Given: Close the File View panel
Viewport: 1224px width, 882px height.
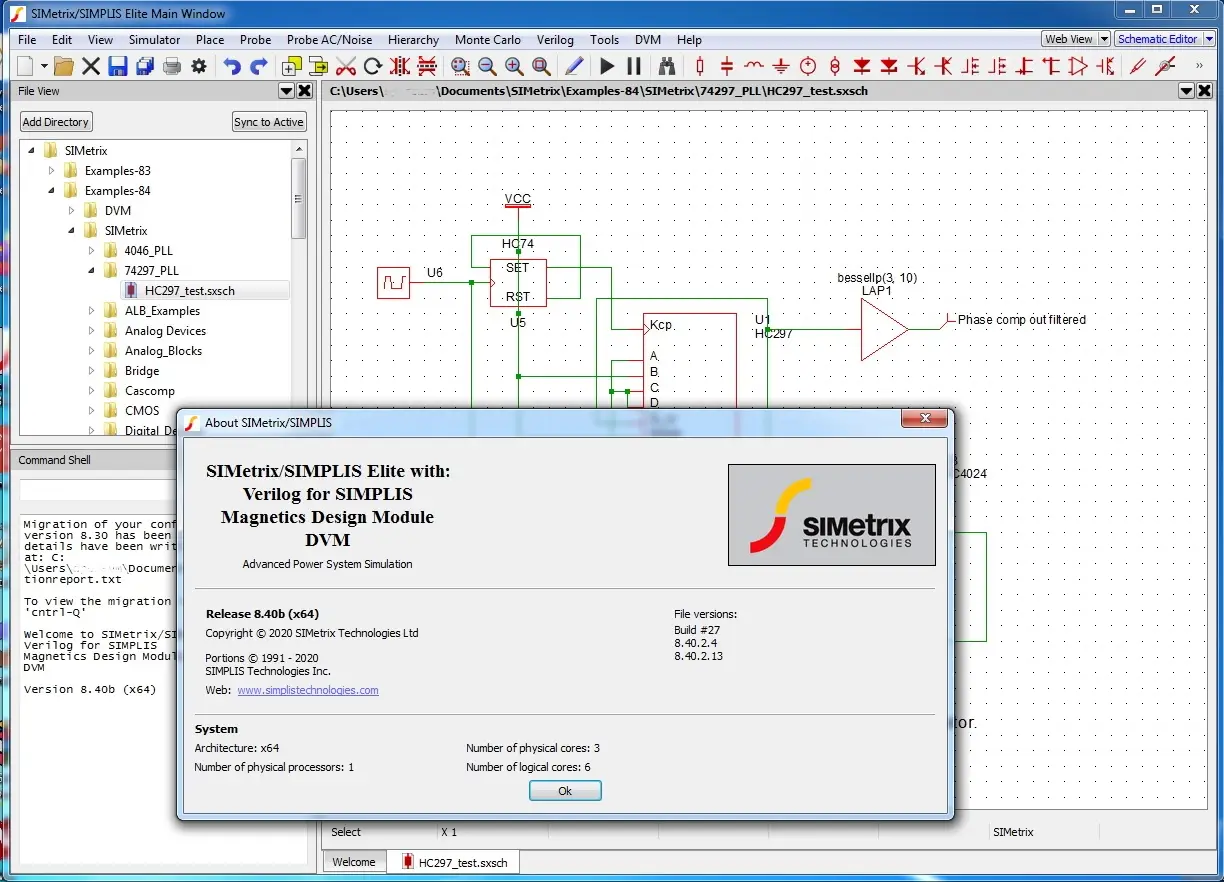Looking at the screenshot, I should (305, 91).
